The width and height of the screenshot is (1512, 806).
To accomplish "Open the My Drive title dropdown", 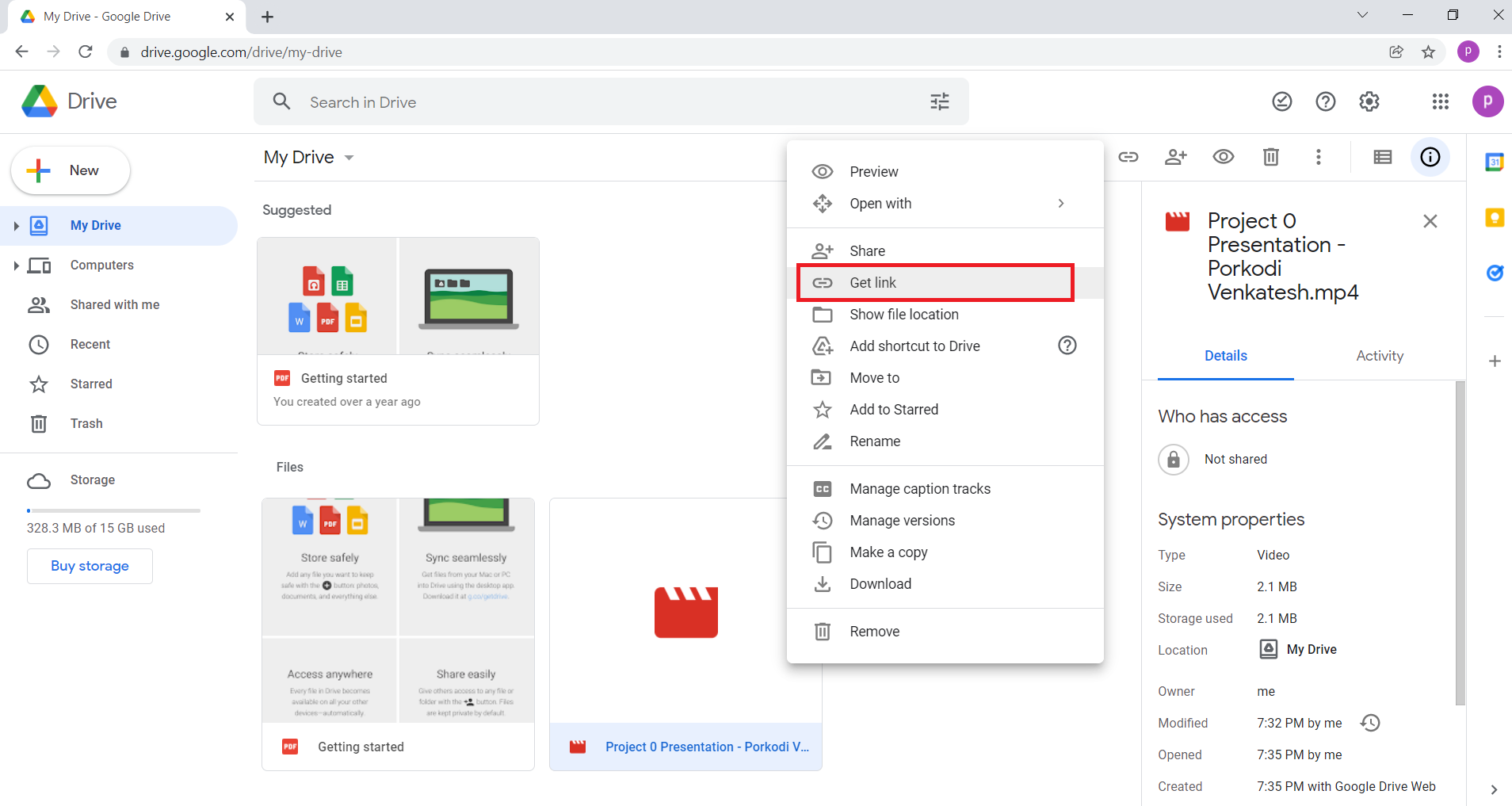I will [349, 158].
